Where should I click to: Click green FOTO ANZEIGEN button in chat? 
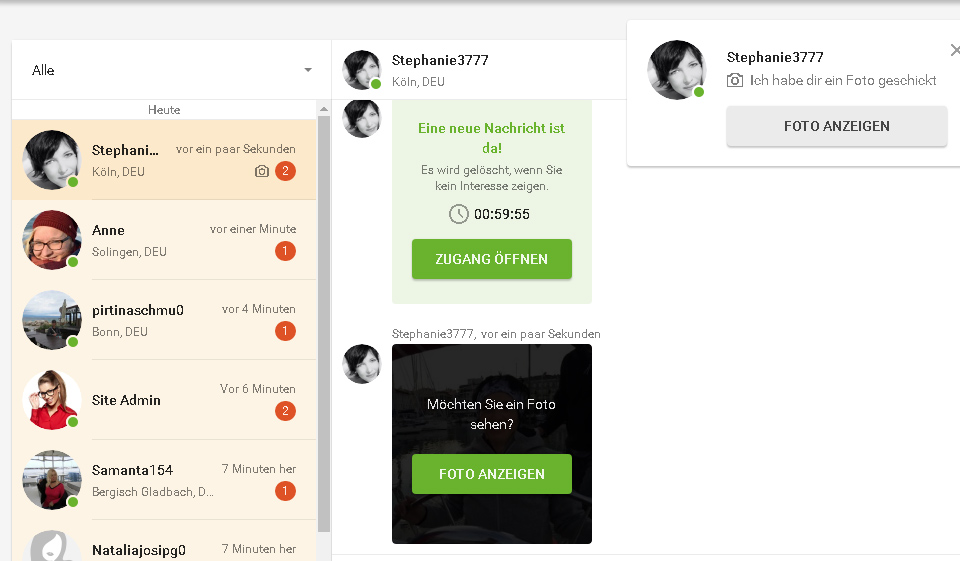click(491, 474)
